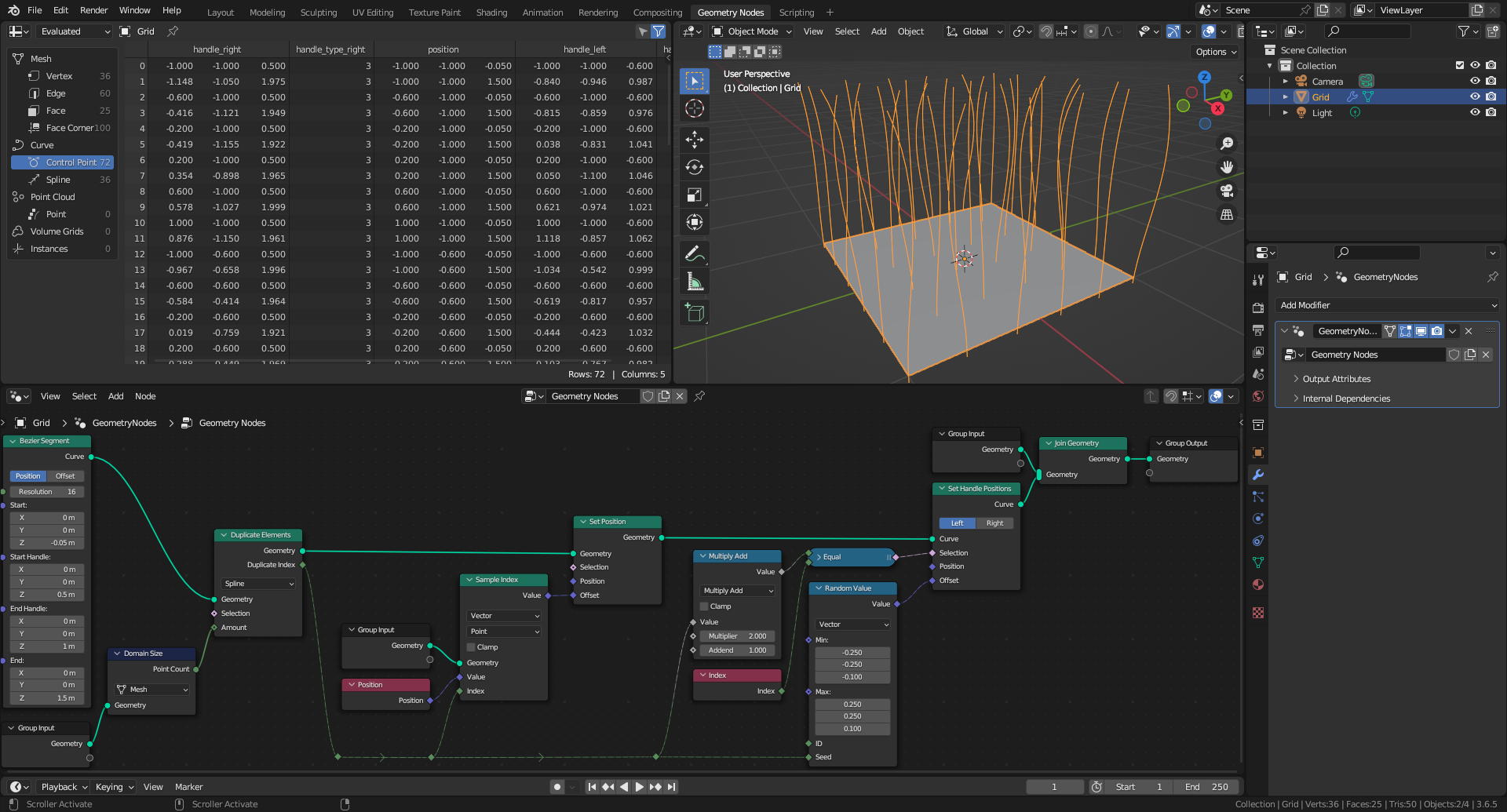Toggle Collection exclude checkbox in outliner
This screenshot has width=1507, height=812.
tap(1460, 65)
